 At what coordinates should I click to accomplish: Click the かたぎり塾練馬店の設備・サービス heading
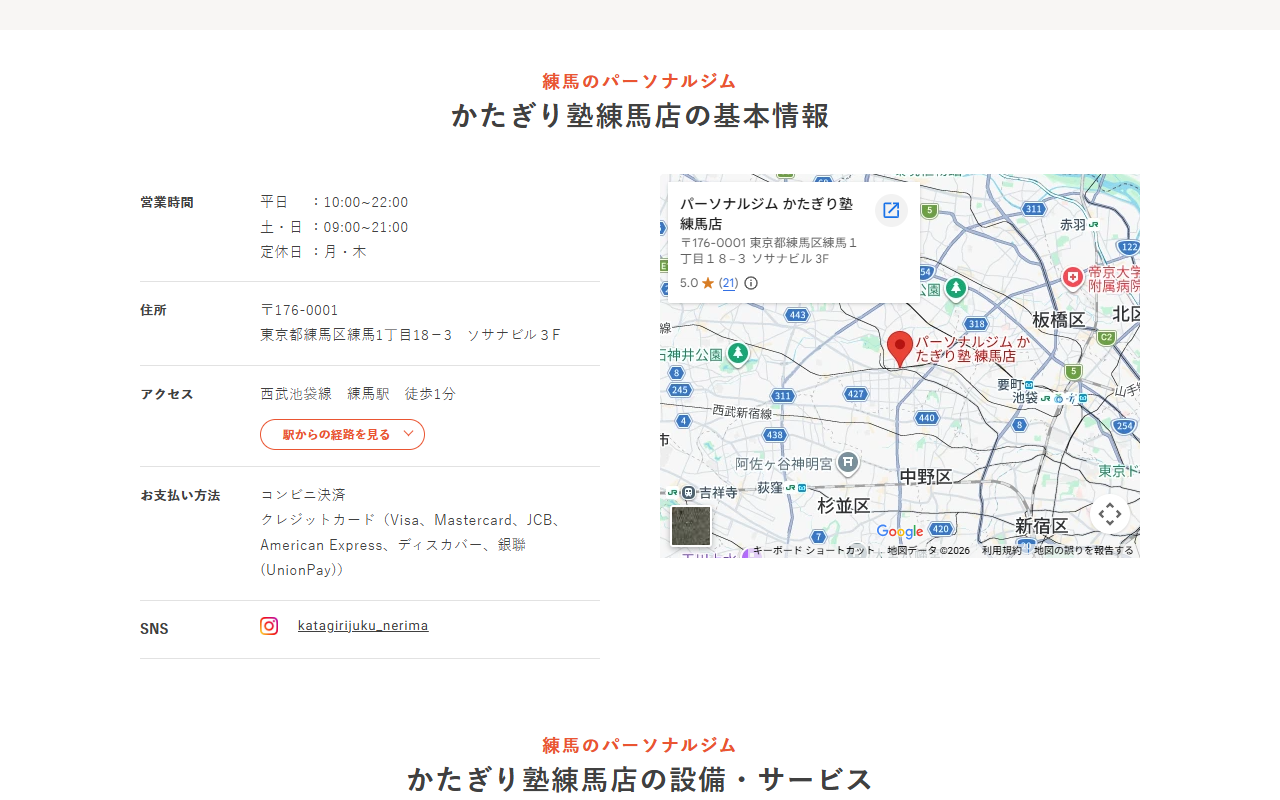[x=640, y=779]
